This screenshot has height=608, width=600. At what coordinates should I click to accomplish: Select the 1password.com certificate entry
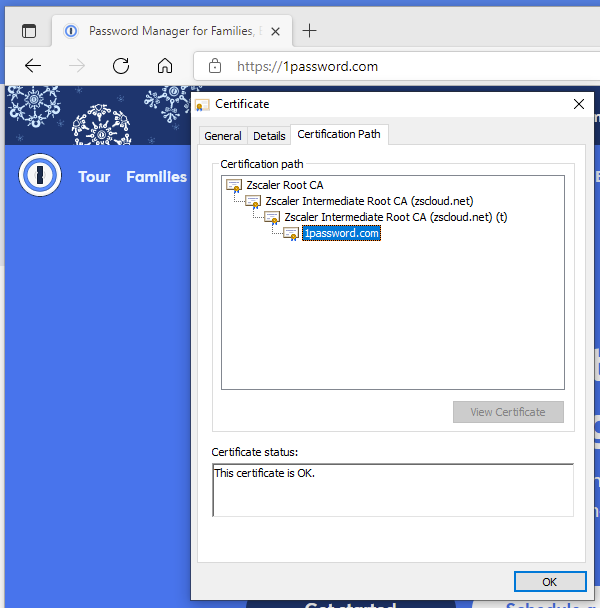[x=341, y=233]
